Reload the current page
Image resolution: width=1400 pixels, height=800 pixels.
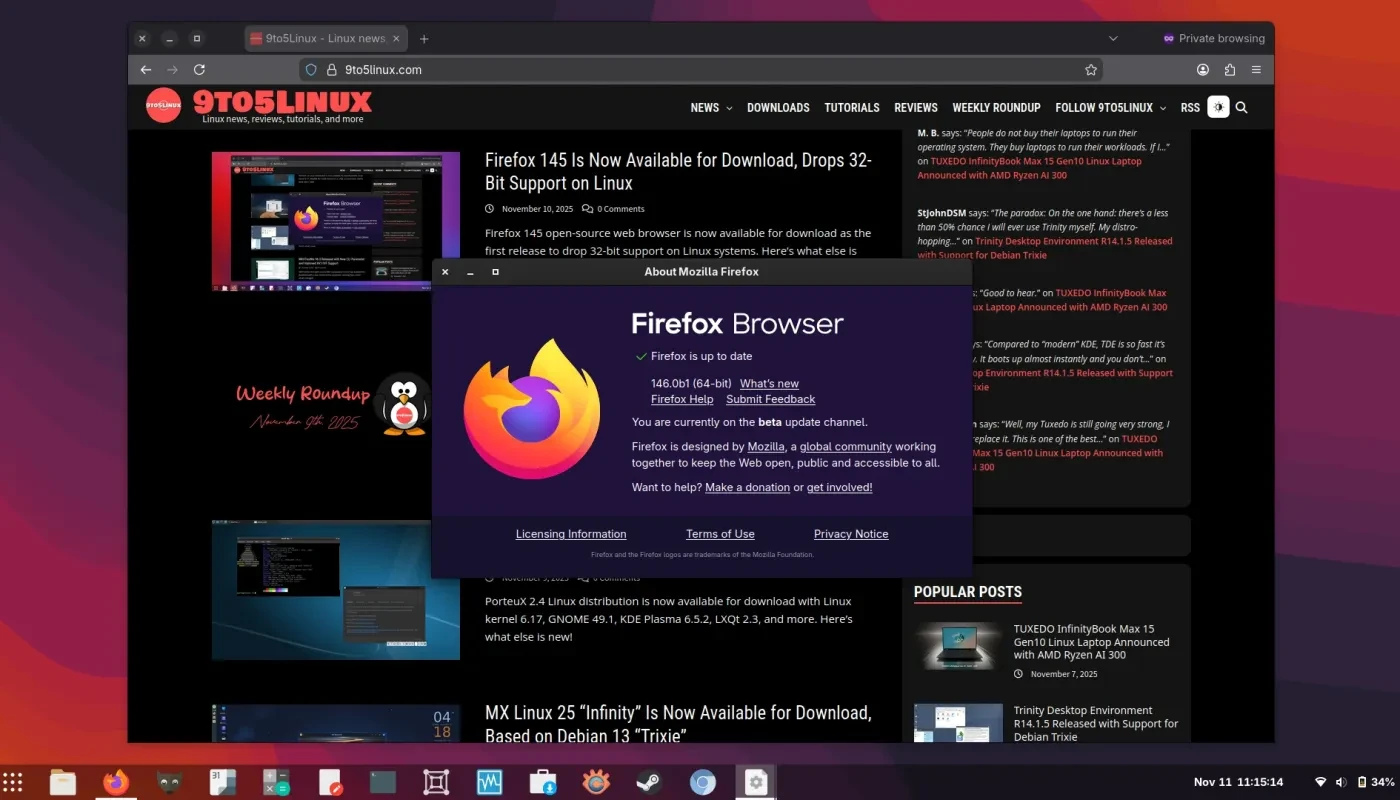click(199, 69)
